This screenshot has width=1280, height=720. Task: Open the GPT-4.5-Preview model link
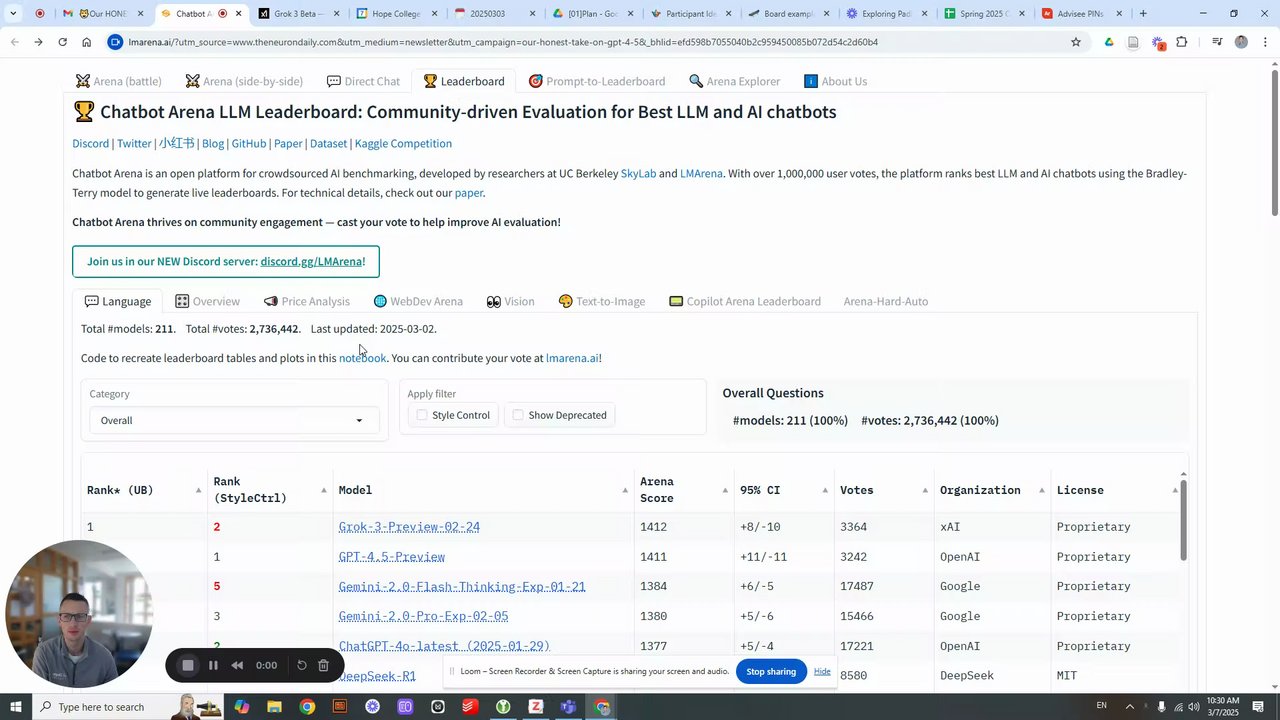coord(392,557)
